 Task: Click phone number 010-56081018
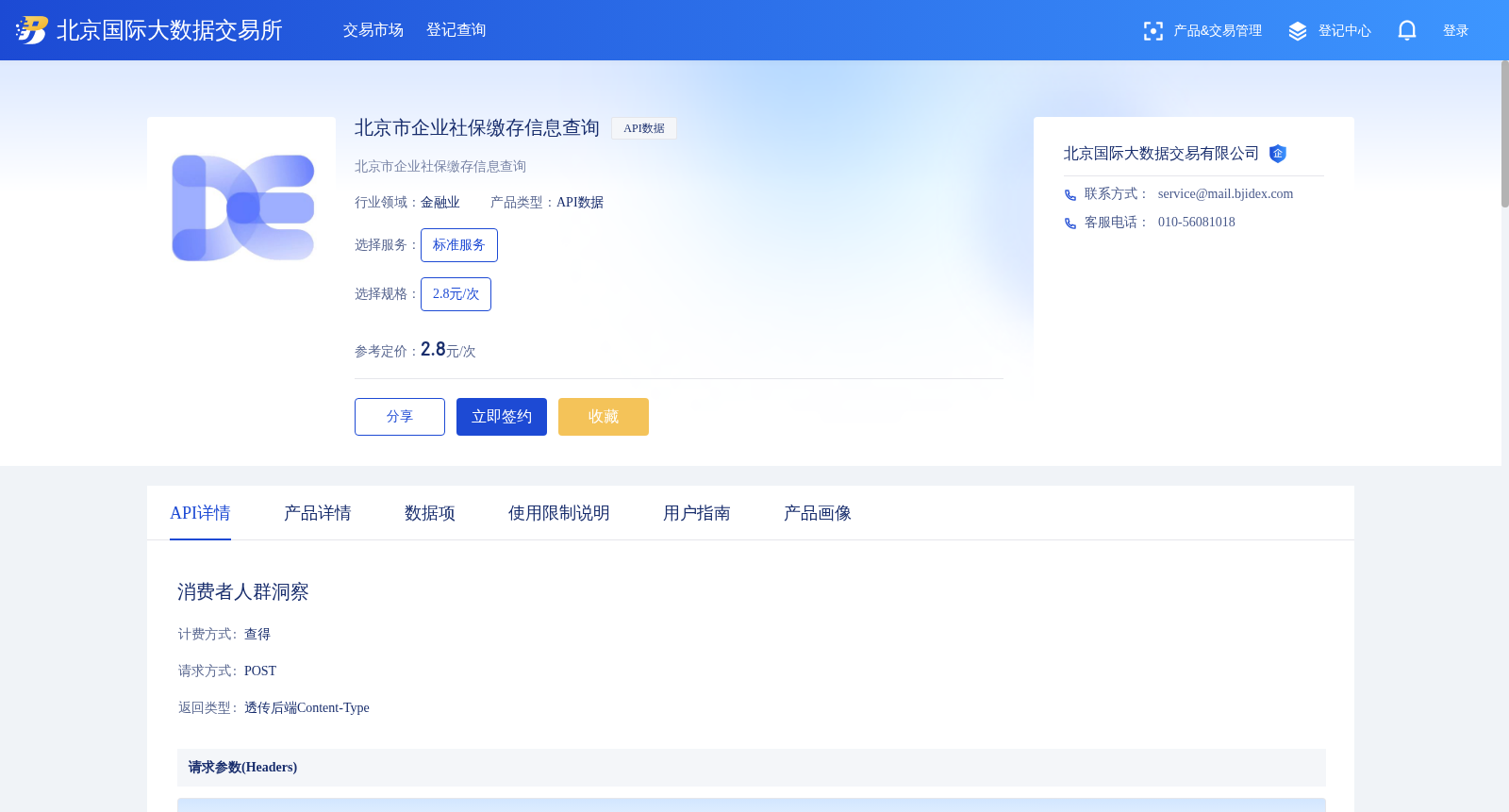pos(1197,223)
